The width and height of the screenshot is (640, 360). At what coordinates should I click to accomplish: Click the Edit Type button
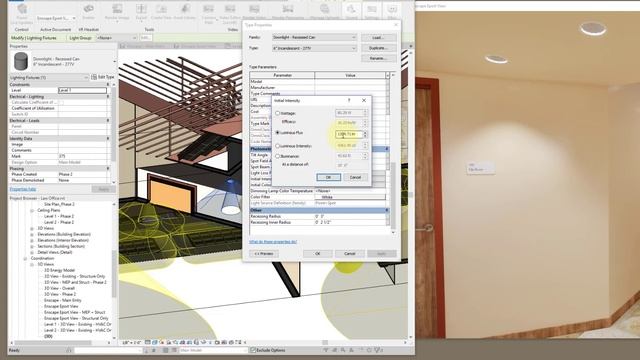pyautogui.click(x=103, y=77)
